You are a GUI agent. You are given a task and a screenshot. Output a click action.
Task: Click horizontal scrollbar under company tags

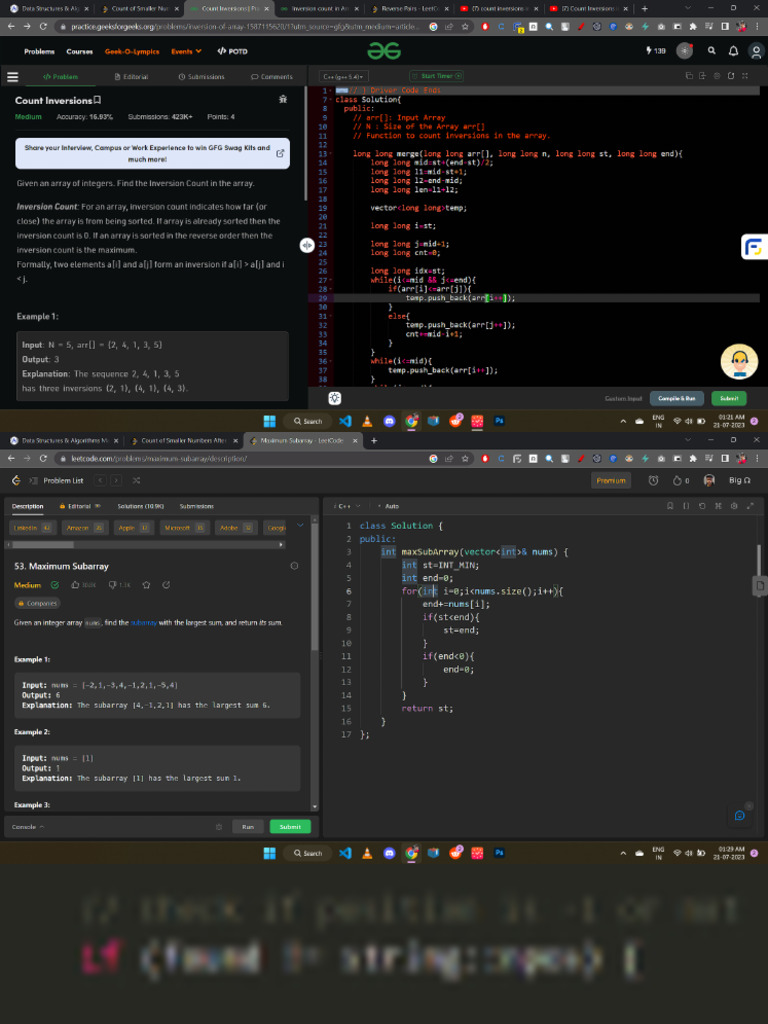pyautogui.click(x=42, y=545)
